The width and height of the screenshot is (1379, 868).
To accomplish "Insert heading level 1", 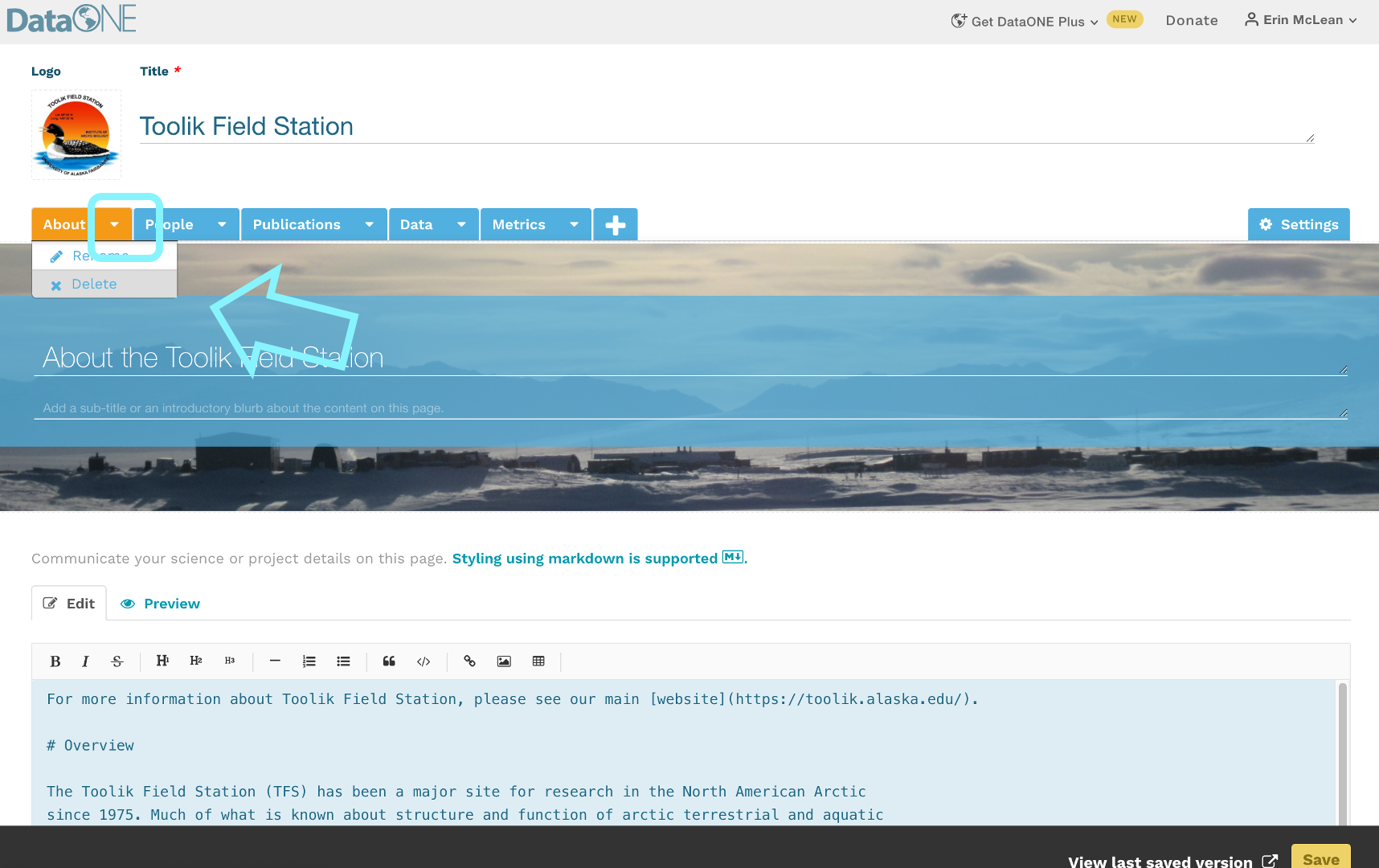I will click(162, 661).
